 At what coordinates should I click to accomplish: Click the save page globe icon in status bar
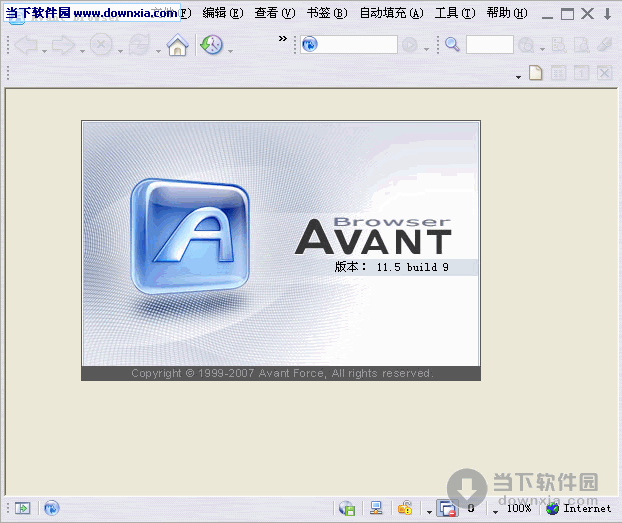pos(347,508)
